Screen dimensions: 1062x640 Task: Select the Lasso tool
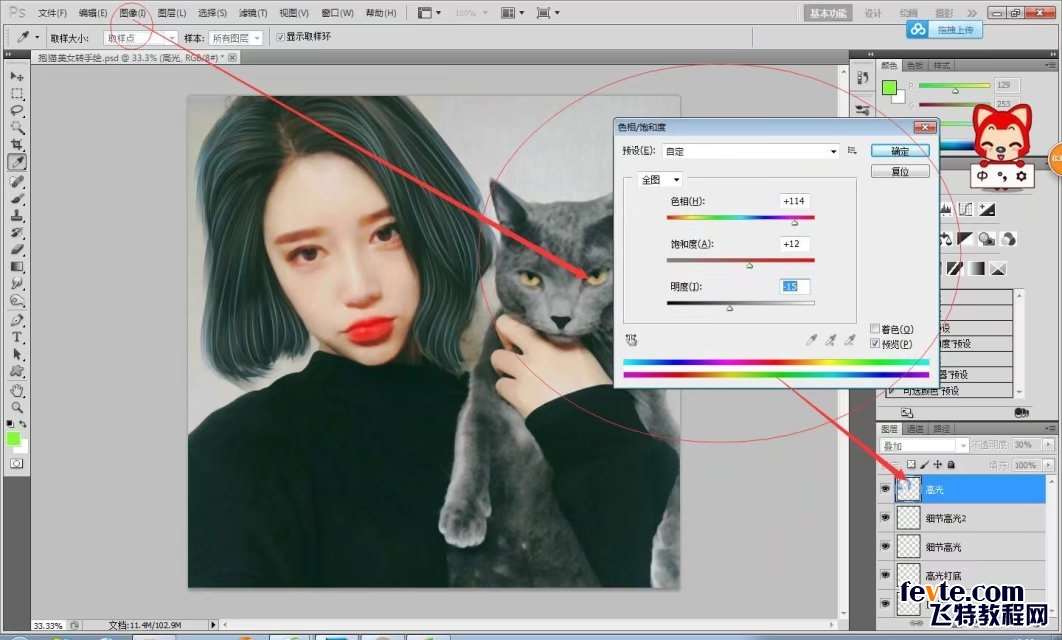pyautogui.click(x=17, y=110)
